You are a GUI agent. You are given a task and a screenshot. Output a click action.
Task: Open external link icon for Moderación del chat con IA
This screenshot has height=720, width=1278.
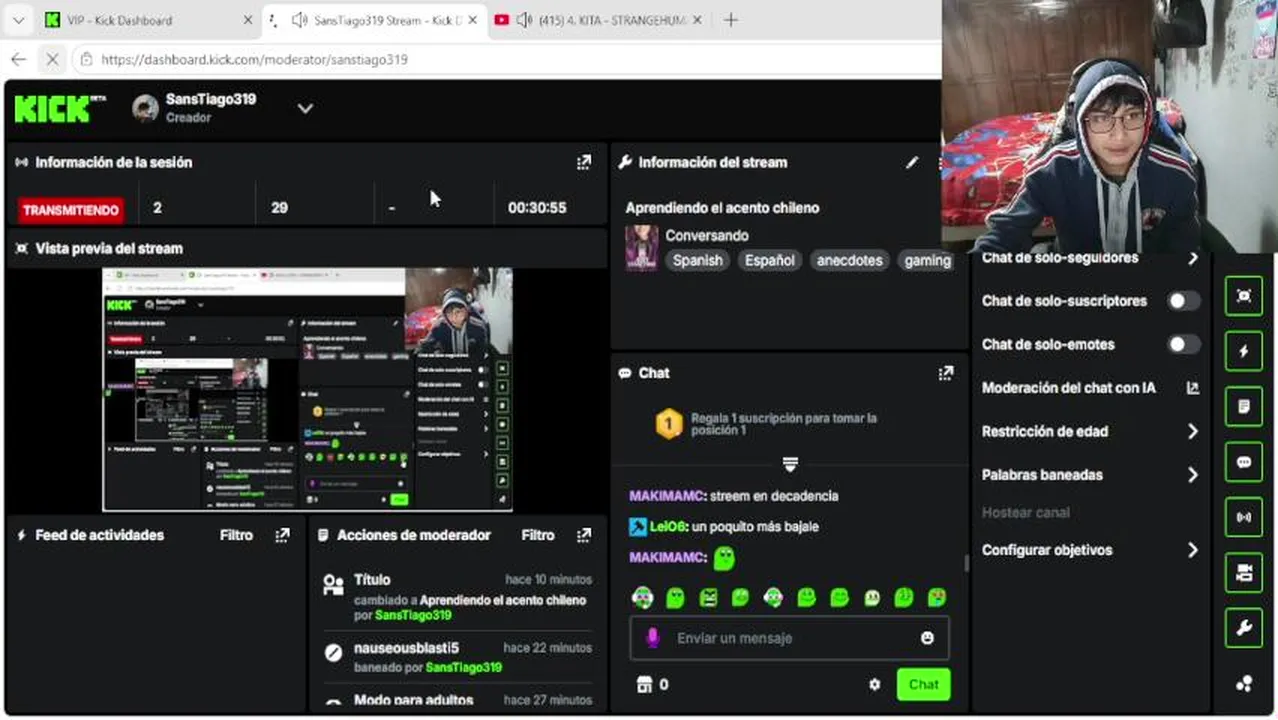[1192, 388]
